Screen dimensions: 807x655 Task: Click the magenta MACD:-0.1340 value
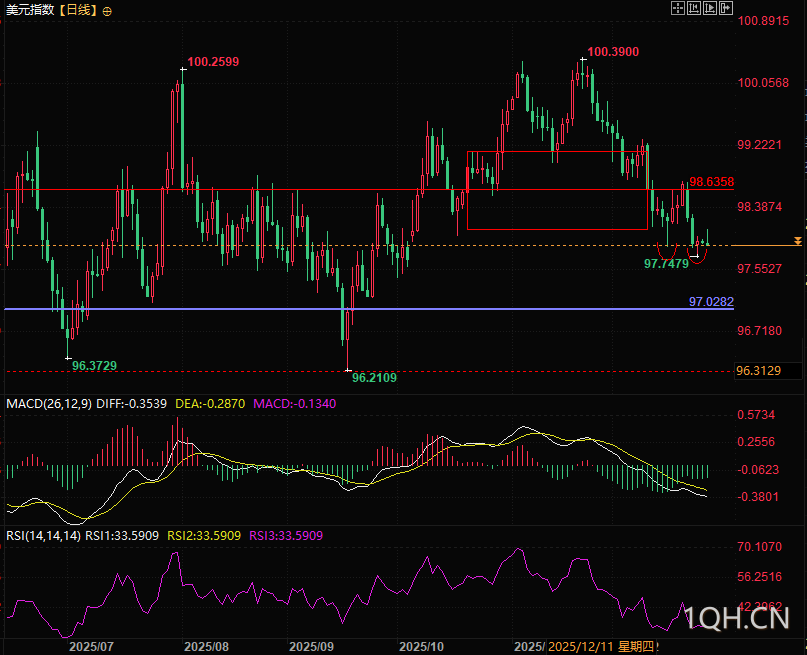(294, 404)
